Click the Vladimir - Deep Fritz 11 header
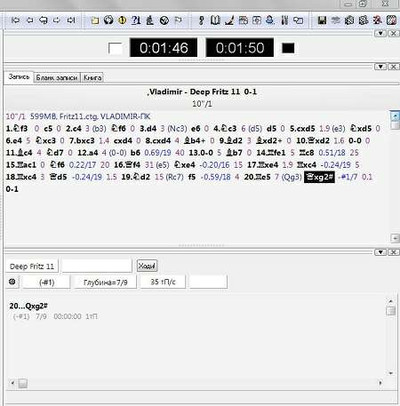The width and height of the screenshot is (400, 406). 203,92
